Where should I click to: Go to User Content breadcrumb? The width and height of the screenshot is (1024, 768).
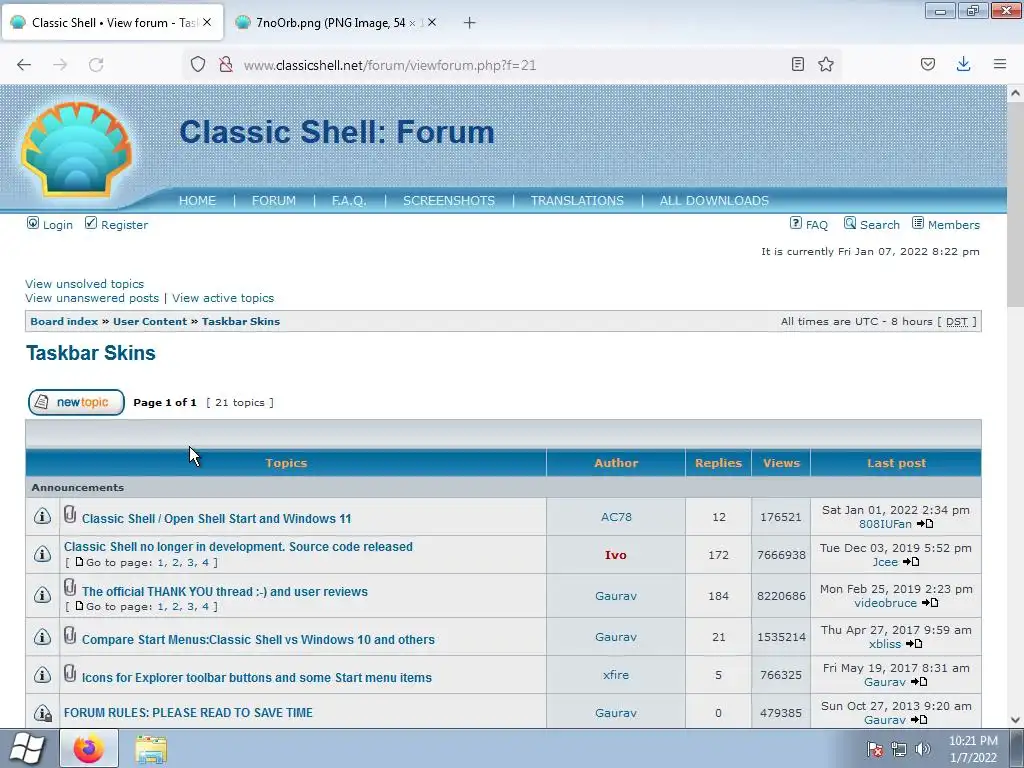pos(150,321)
